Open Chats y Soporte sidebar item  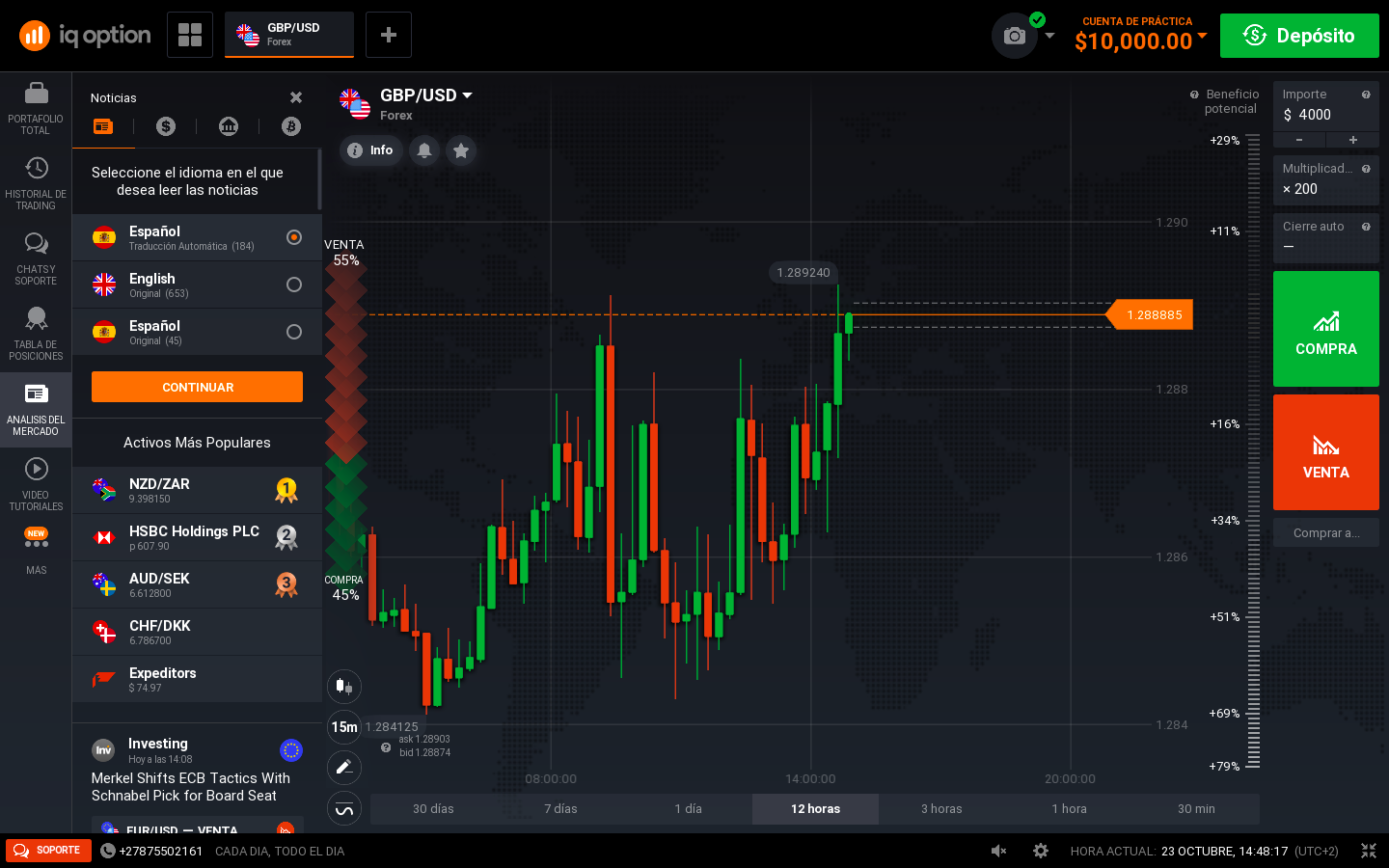click(x=36, y=259)
